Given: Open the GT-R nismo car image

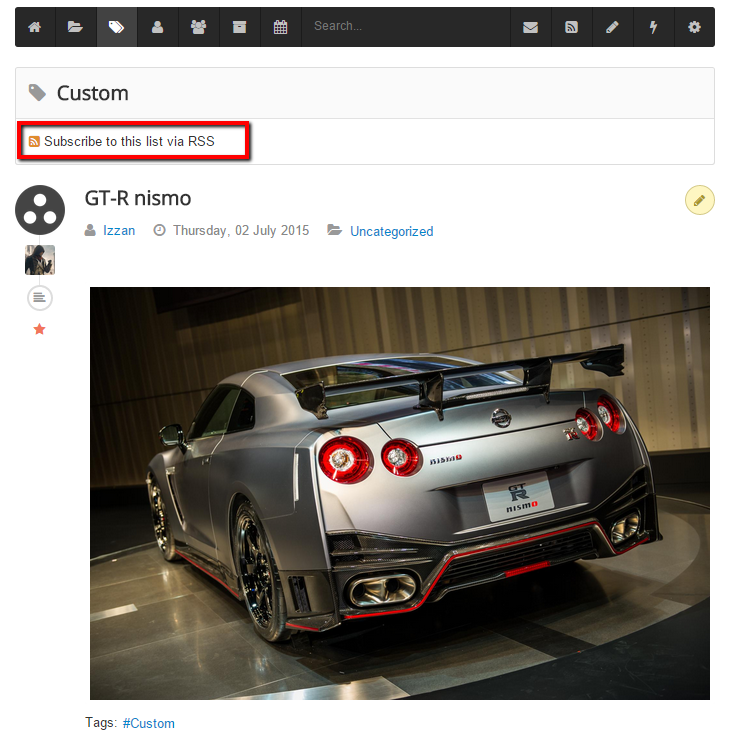Looking at the screenshot, I should click(x=400, y=493).
